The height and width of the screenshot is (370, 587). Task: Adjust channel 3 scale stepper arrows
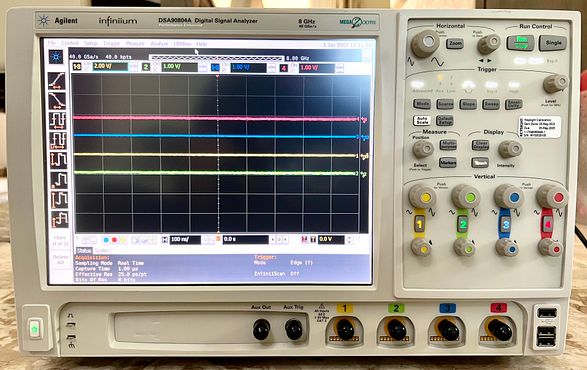(x=272, y=68)
